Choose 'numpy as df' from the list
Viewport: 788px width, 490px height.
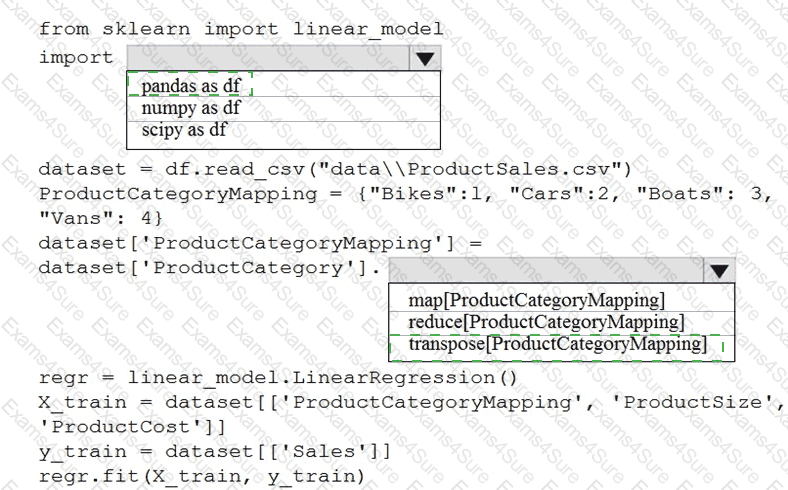point(190,108)
